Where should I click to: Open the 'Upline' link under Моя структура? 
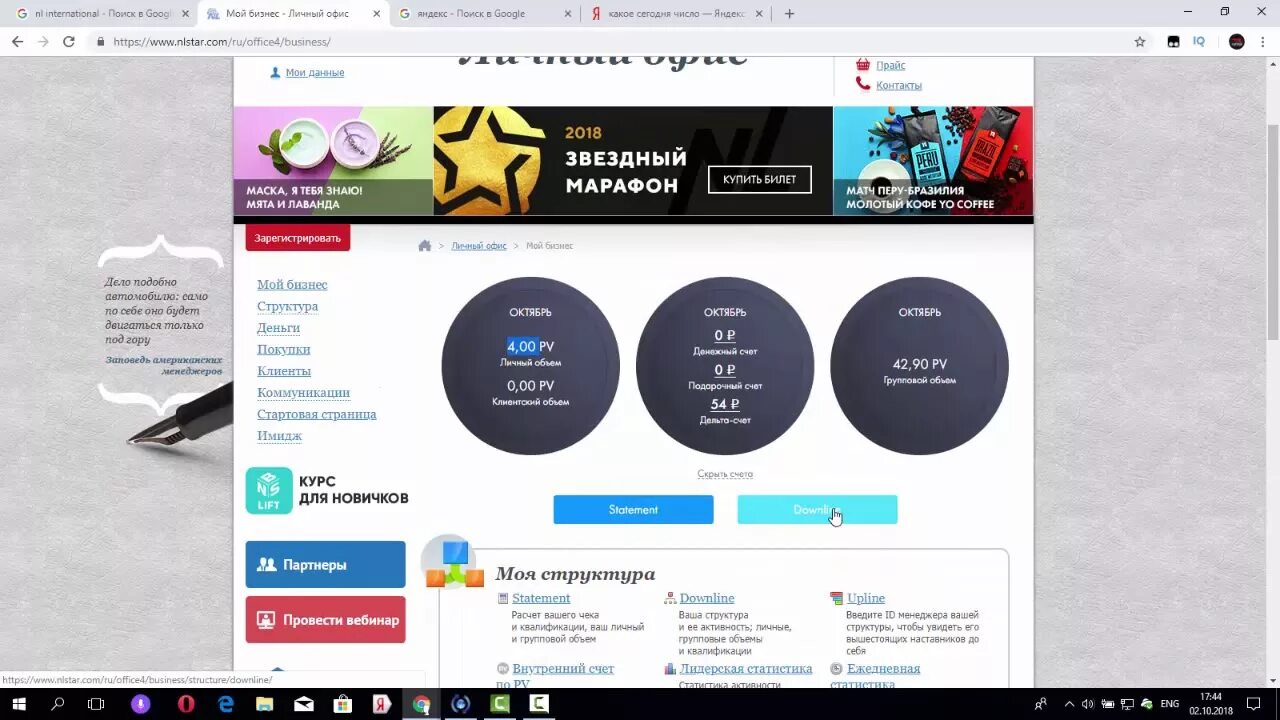[x=866, y=599]
